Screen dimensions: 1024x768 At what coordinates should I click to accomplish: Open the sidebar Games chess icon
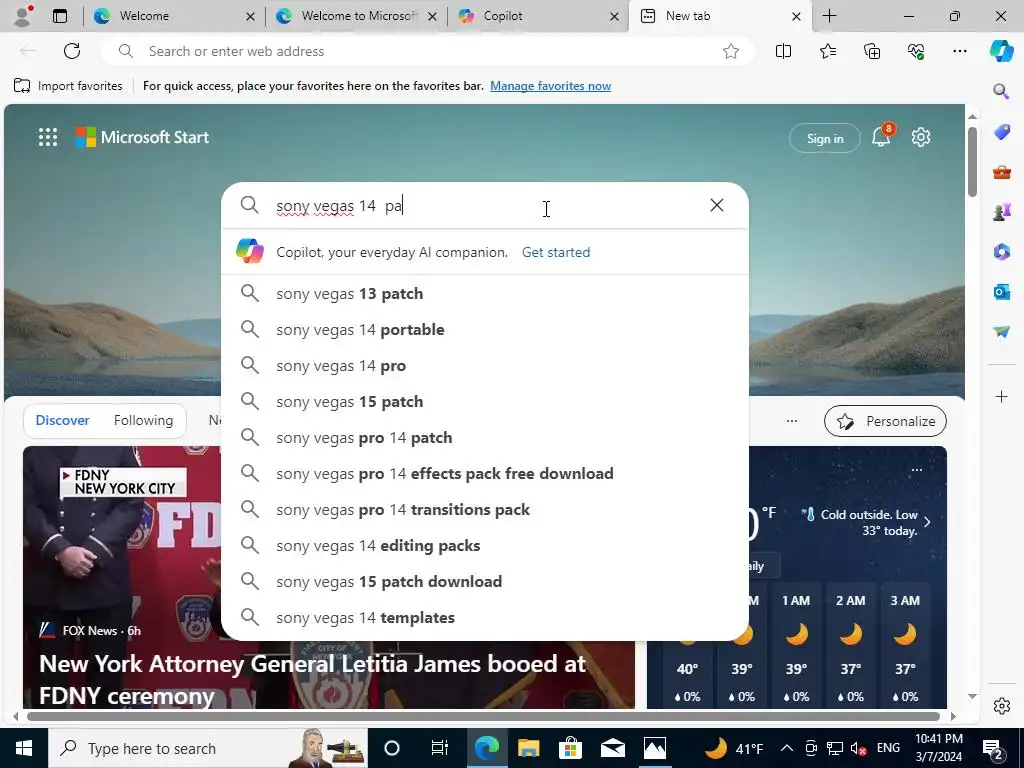pyautogui.click(x=1001, y=212)
